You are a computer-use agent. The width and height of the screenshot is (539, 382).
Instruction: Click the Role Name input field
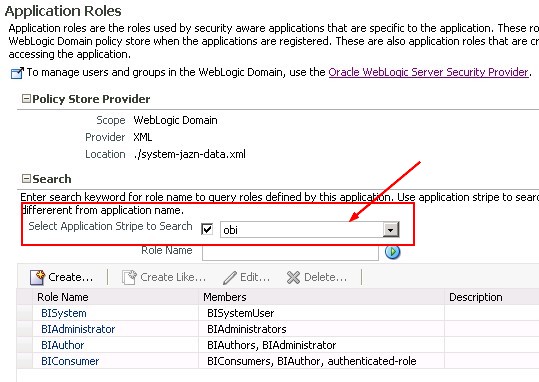coord(290,253)
